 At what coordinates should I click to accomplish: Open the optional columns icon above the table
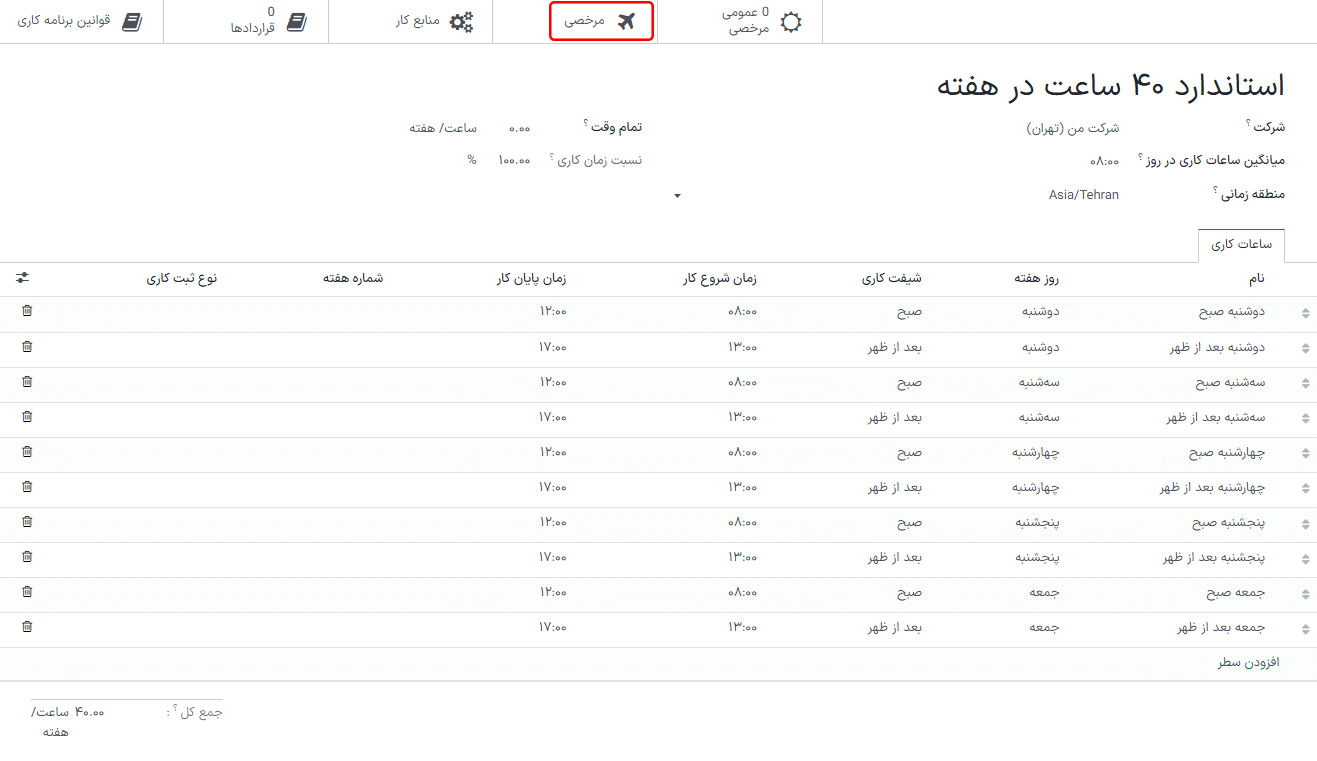click(22, 278)
